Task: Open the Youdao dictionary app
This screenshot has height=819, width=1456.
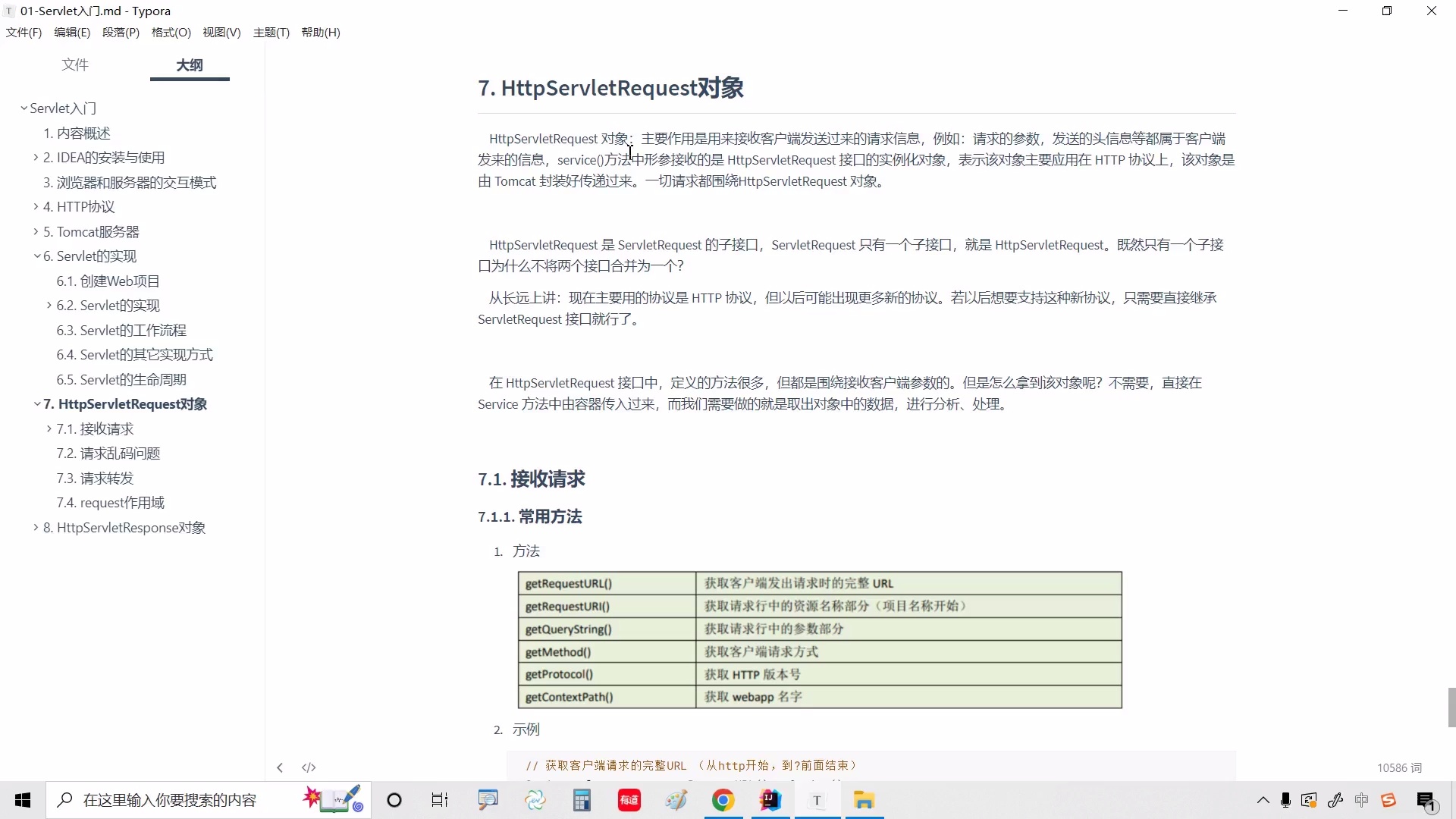Action: [x=628, y=800]
